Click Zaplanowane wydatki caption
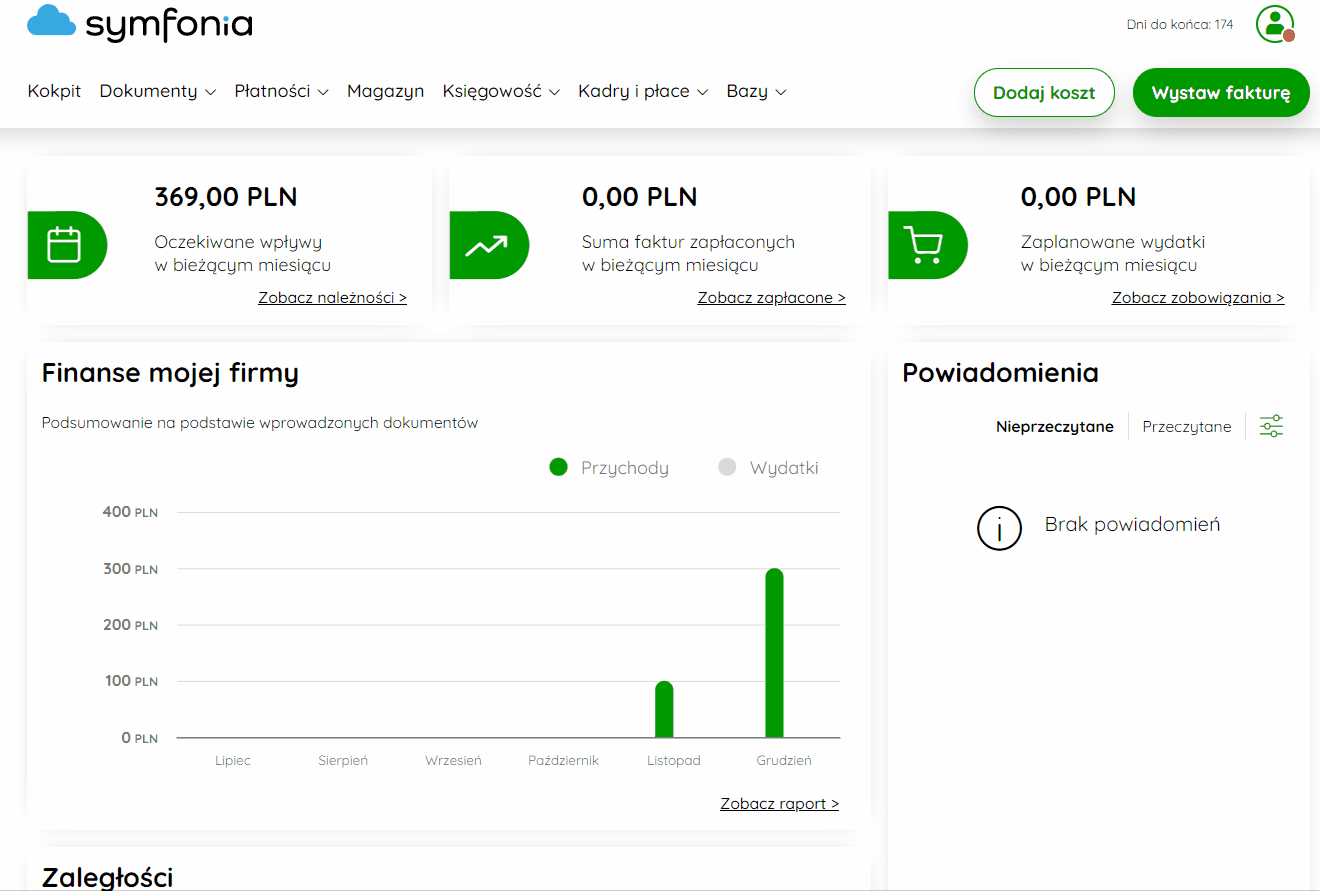The height and width of the screenshot is (891, 1320). point(1113,254)
